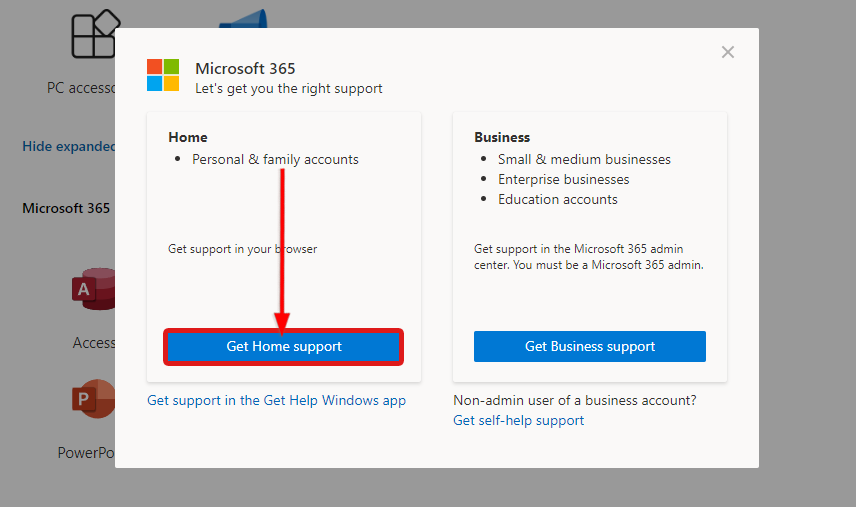
Task: Select the red Access app icon
Action: click(x=93, y=289)
